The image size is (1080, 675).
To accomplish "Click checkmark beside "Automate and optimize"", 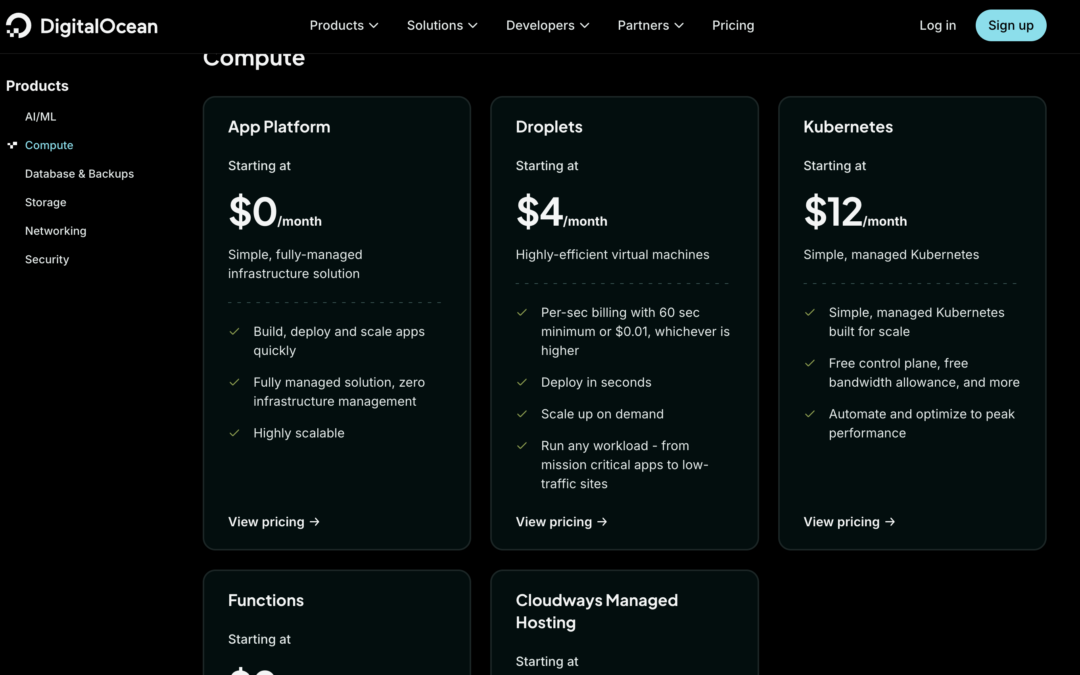I will point(809,414).
